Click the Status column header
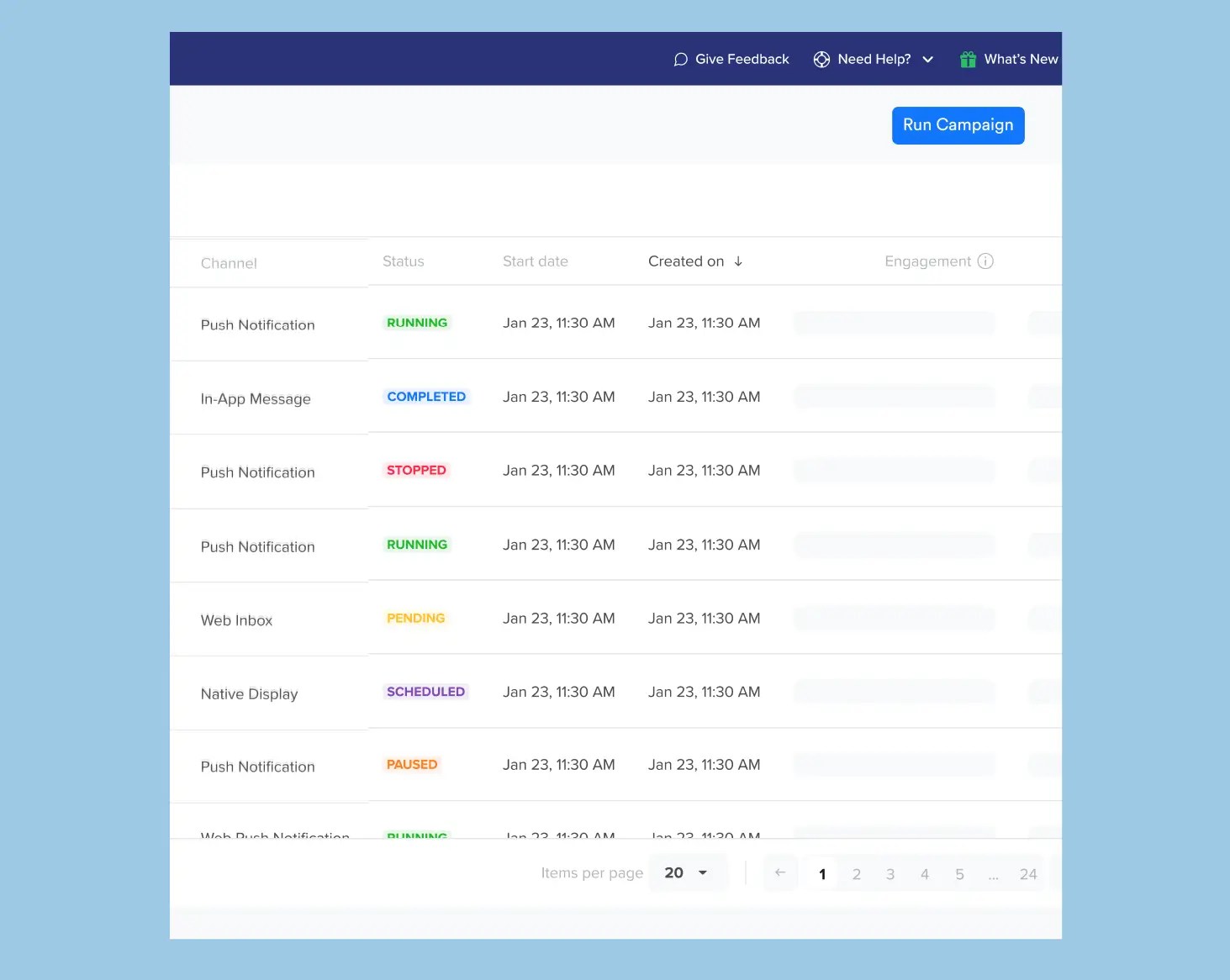The height and width of the screenshot is (980, 1230). pos(403,261)
